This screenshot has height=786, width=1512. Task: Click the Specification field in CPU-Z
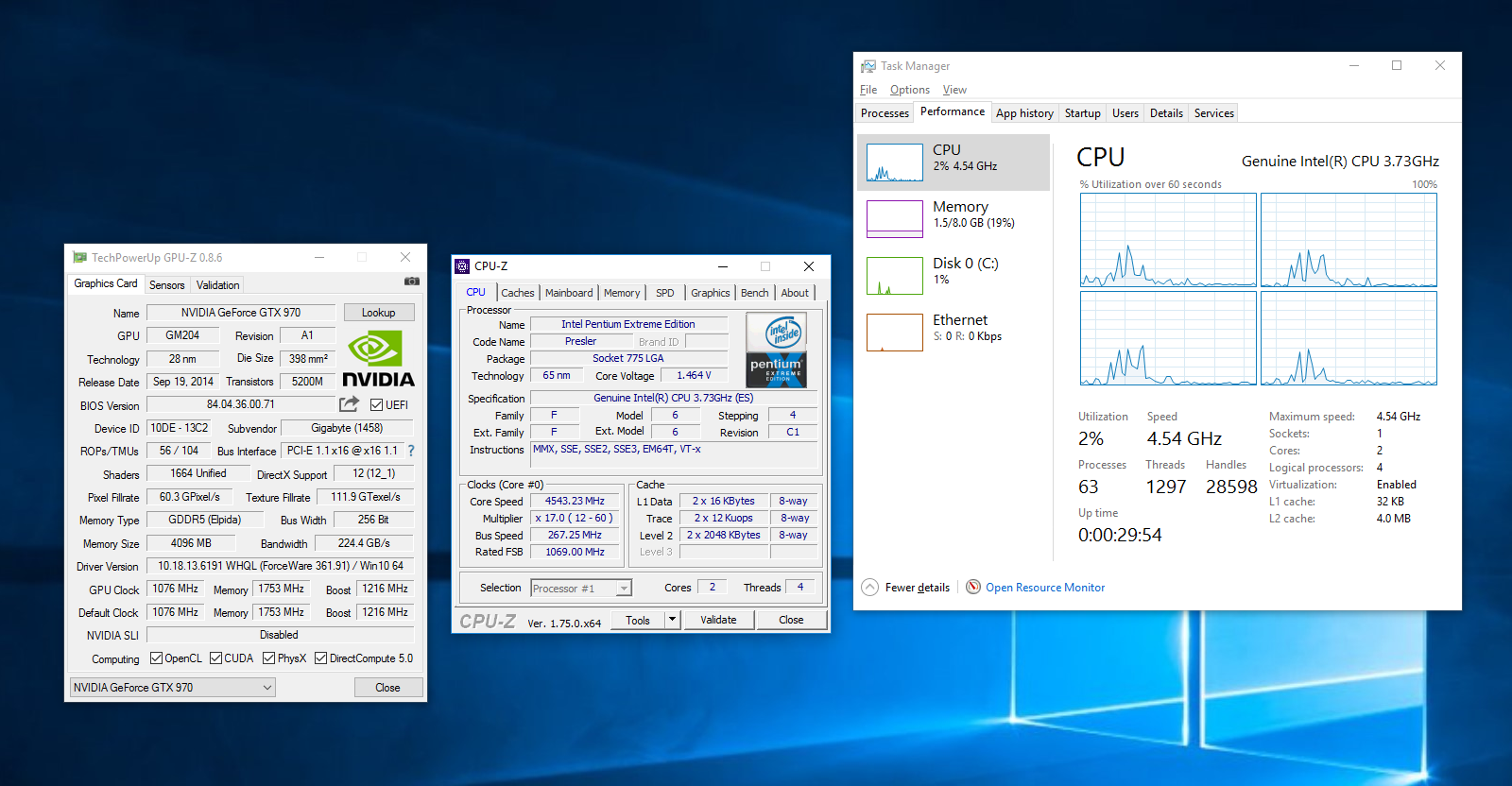(674, 398)
